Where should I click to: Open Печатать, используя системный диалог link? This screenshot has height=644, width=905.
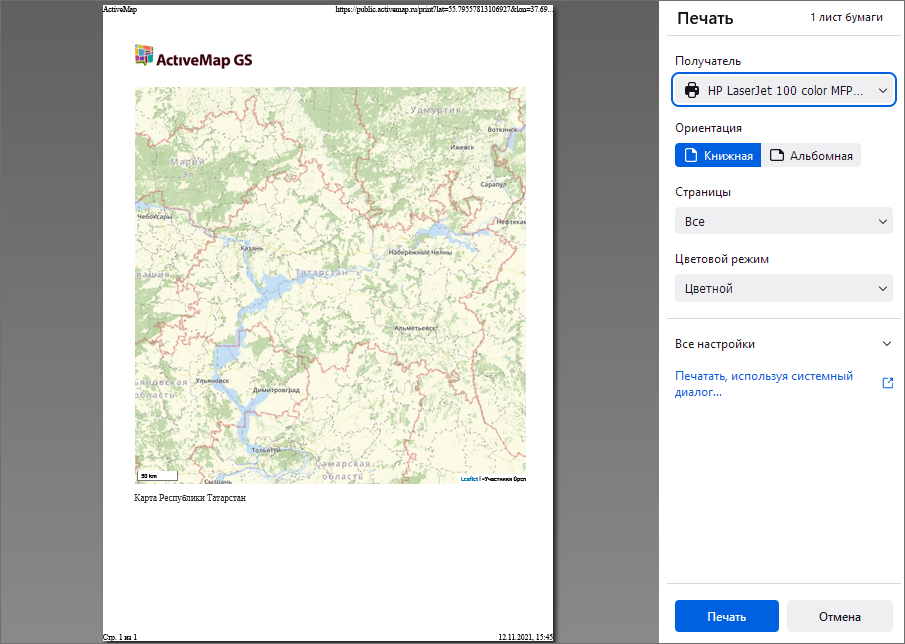764,384
